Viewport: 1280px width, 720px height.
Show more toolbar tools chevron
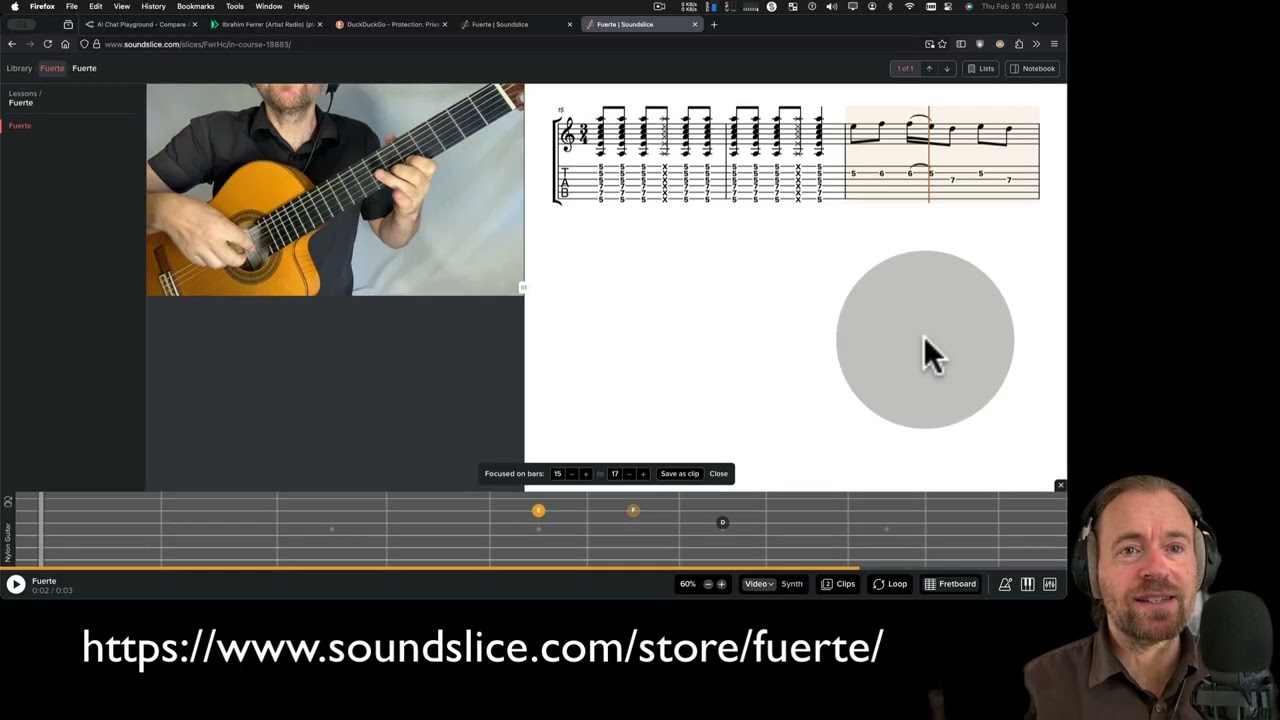[x=1036, y=44]
